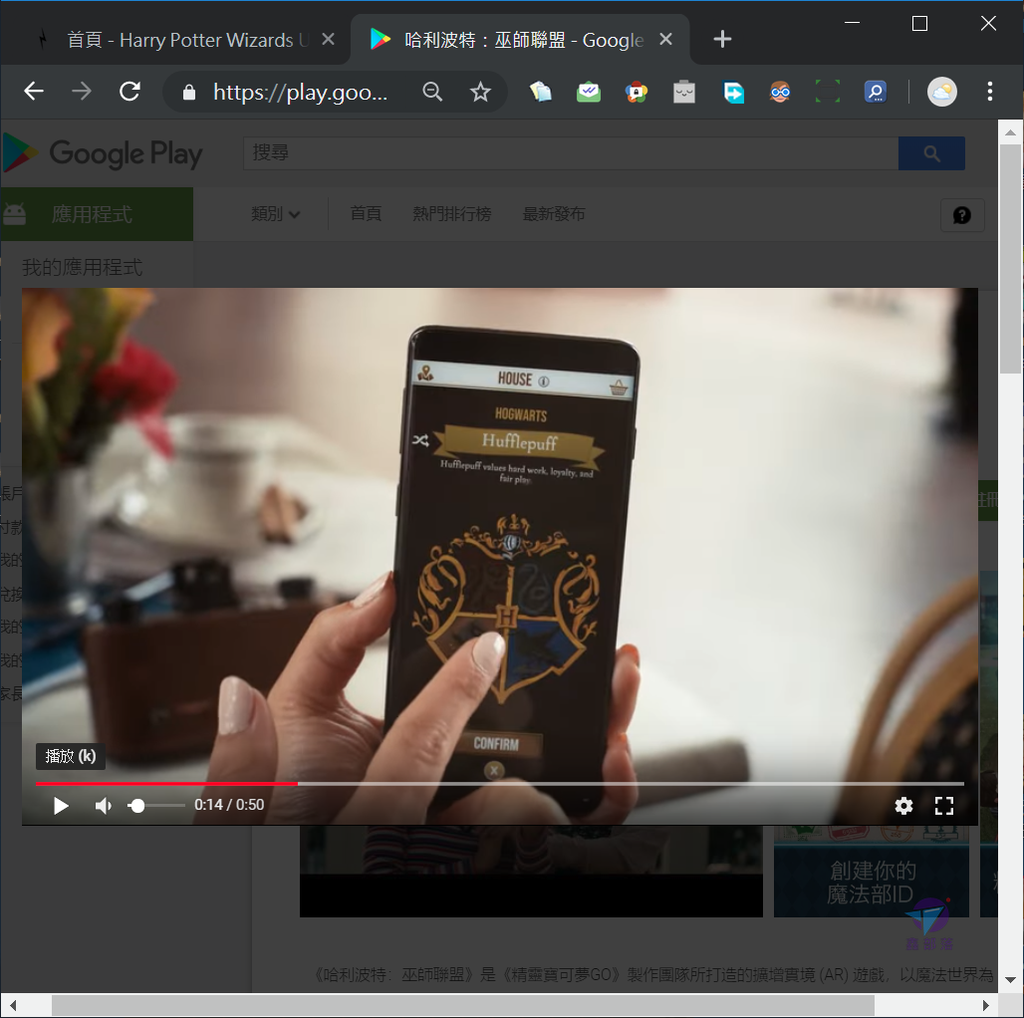Click the Google Play logo
1024x1018 pixels.
coord(103,153)
